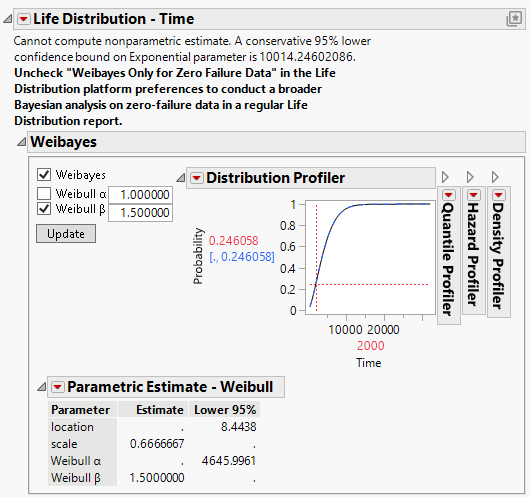Click the Update button
This screenshot has width=530, height=497.
66,234
